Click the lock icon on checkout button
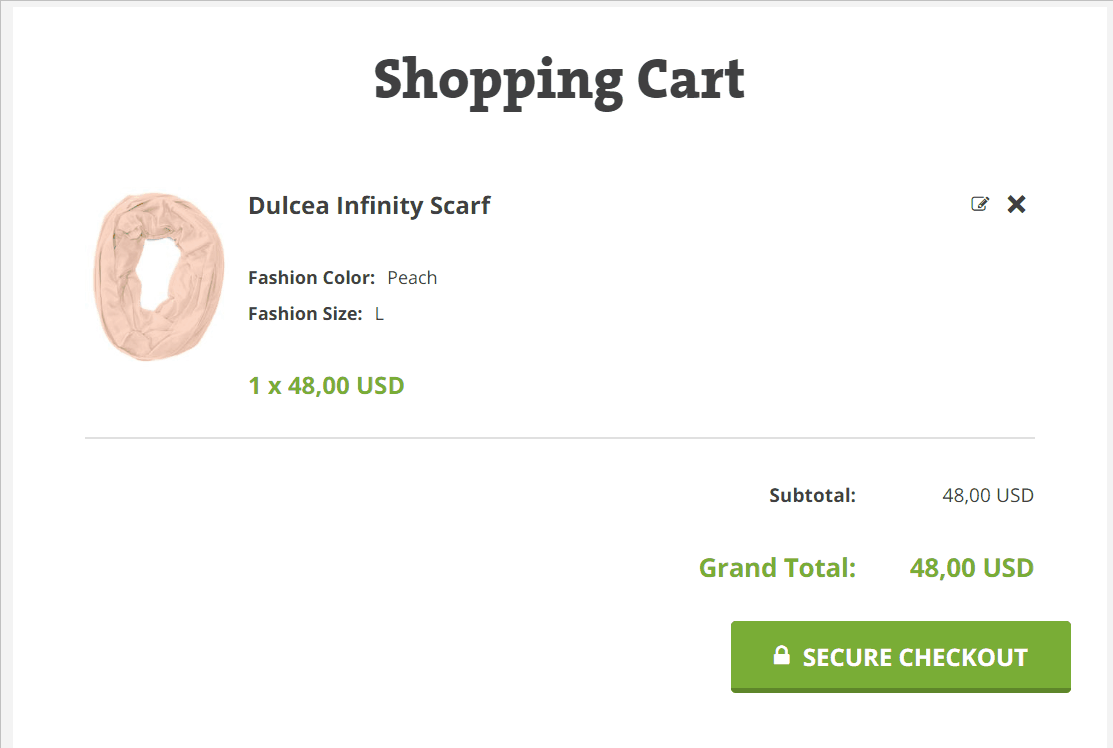1113x748 pixels. [782, 656]
